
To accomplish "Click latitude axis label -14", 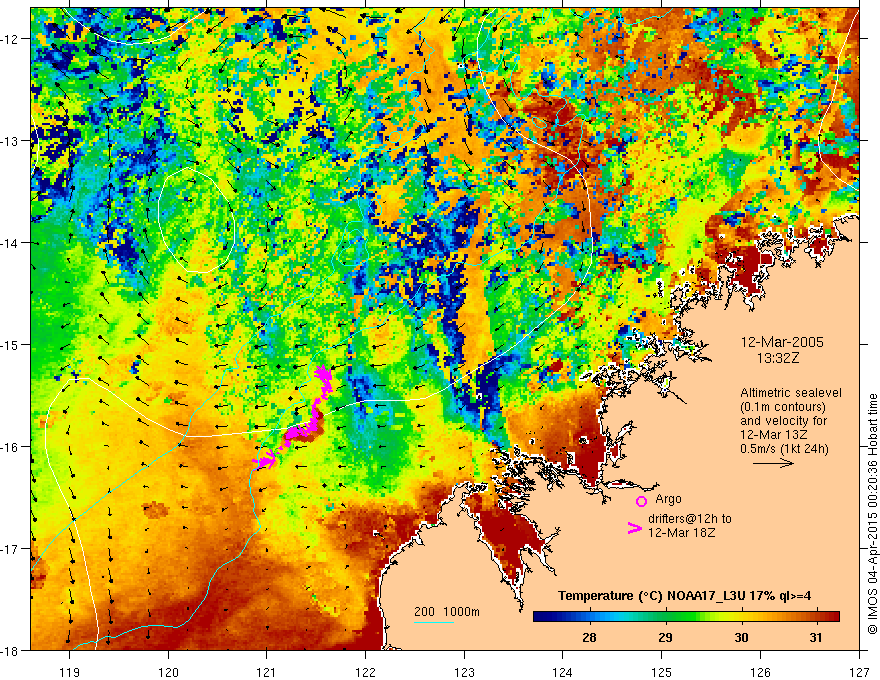I will click(11, 243).
